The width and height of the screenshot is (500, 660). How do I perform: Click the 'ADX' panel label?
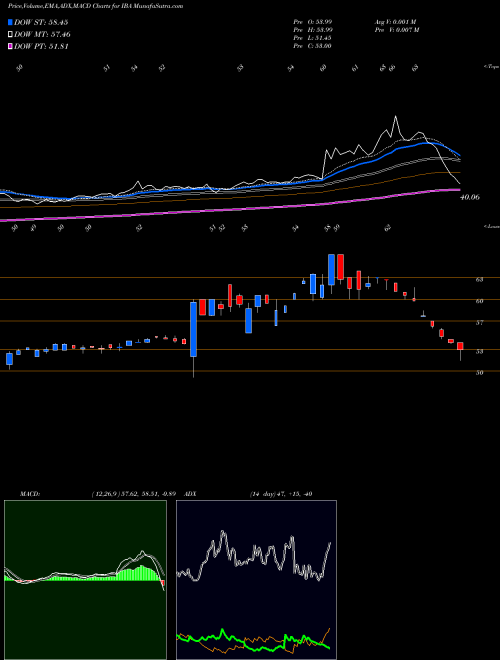click(191, 494)
